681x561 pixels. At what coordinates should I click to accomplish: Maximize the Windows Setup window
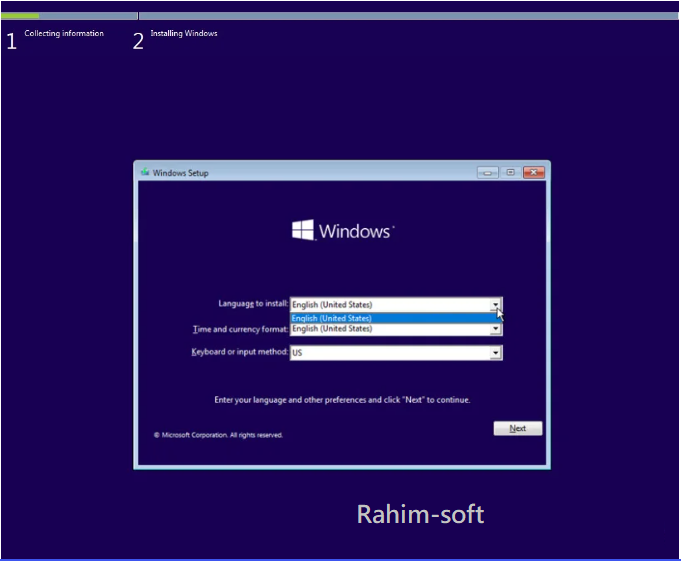click(x=510, y=172)
